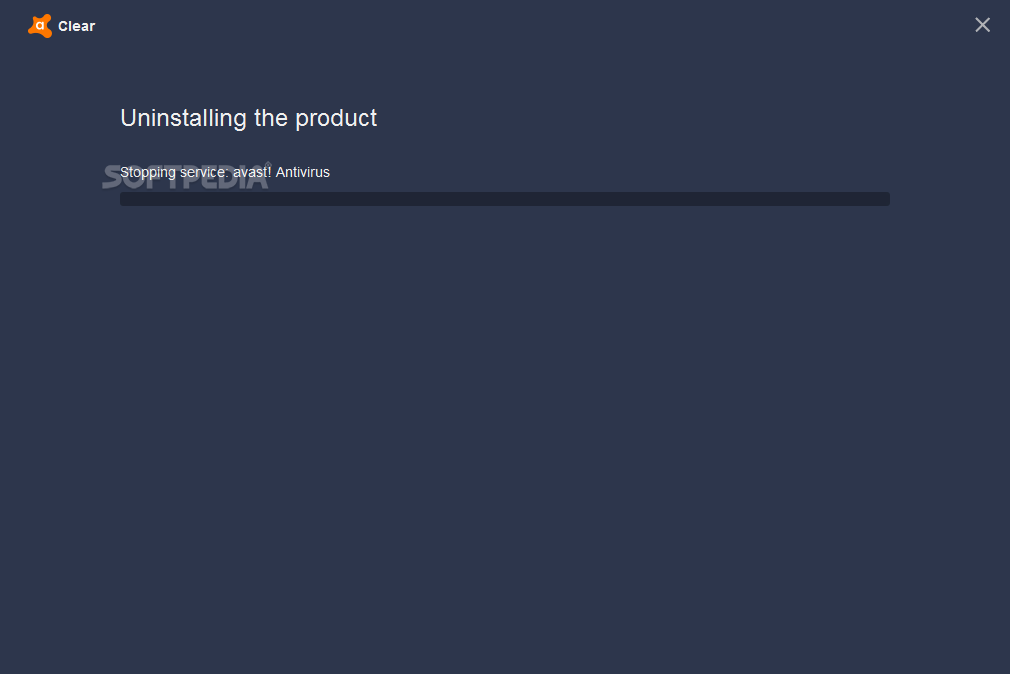Select the word Antivirus in status line
Image resolution: width=1010 pixels, height=674 pixels.
pos(303,172)
